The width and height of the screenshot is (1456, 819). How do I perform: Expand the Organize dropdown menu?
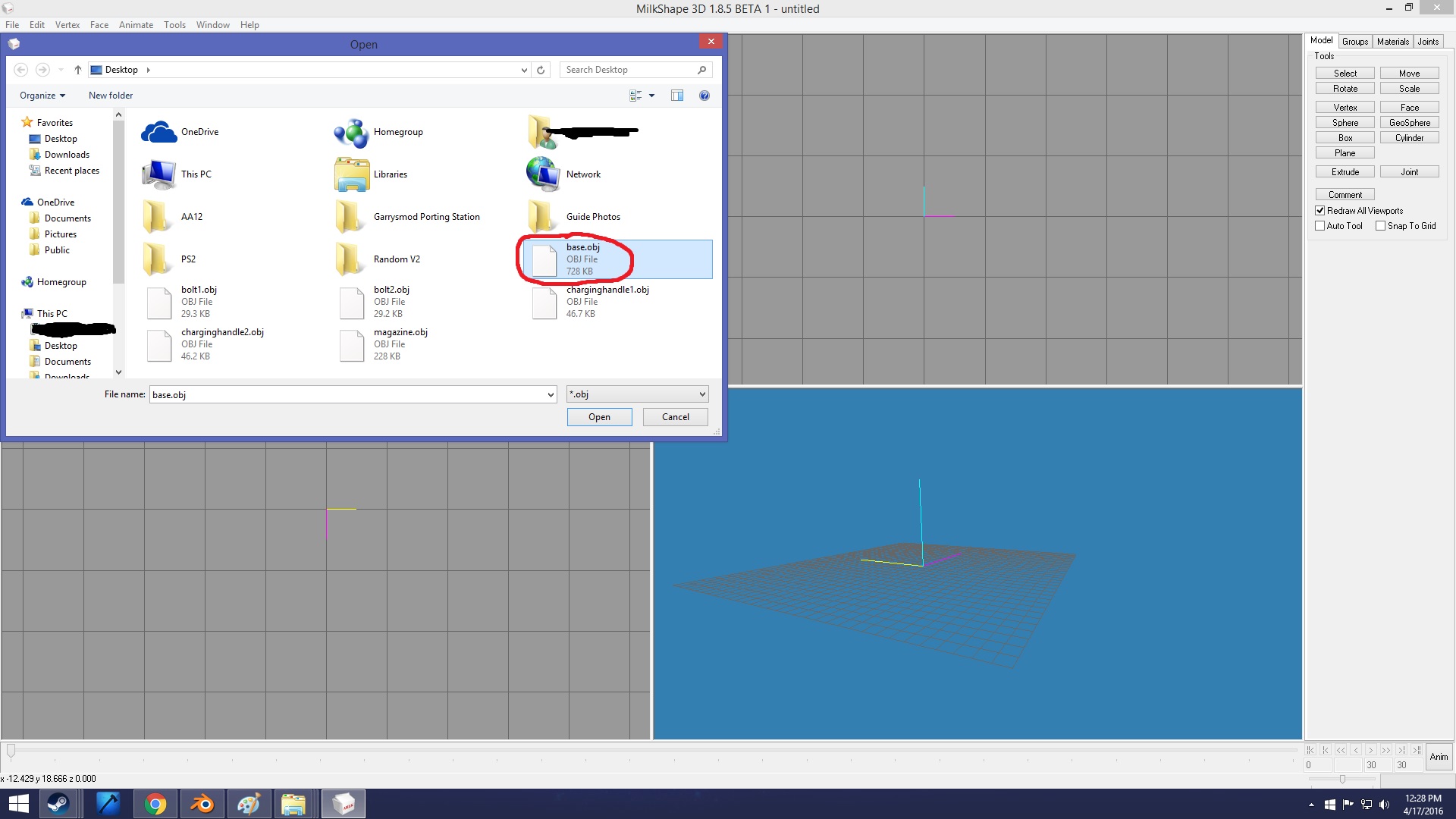42,96
